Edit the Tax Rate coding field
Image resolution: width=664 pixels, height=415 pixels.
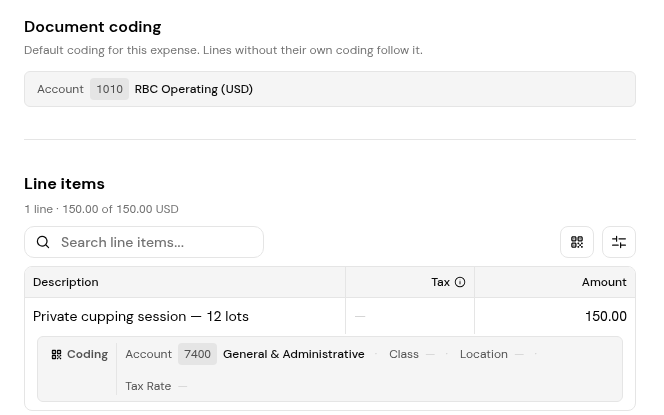[156, 386]
